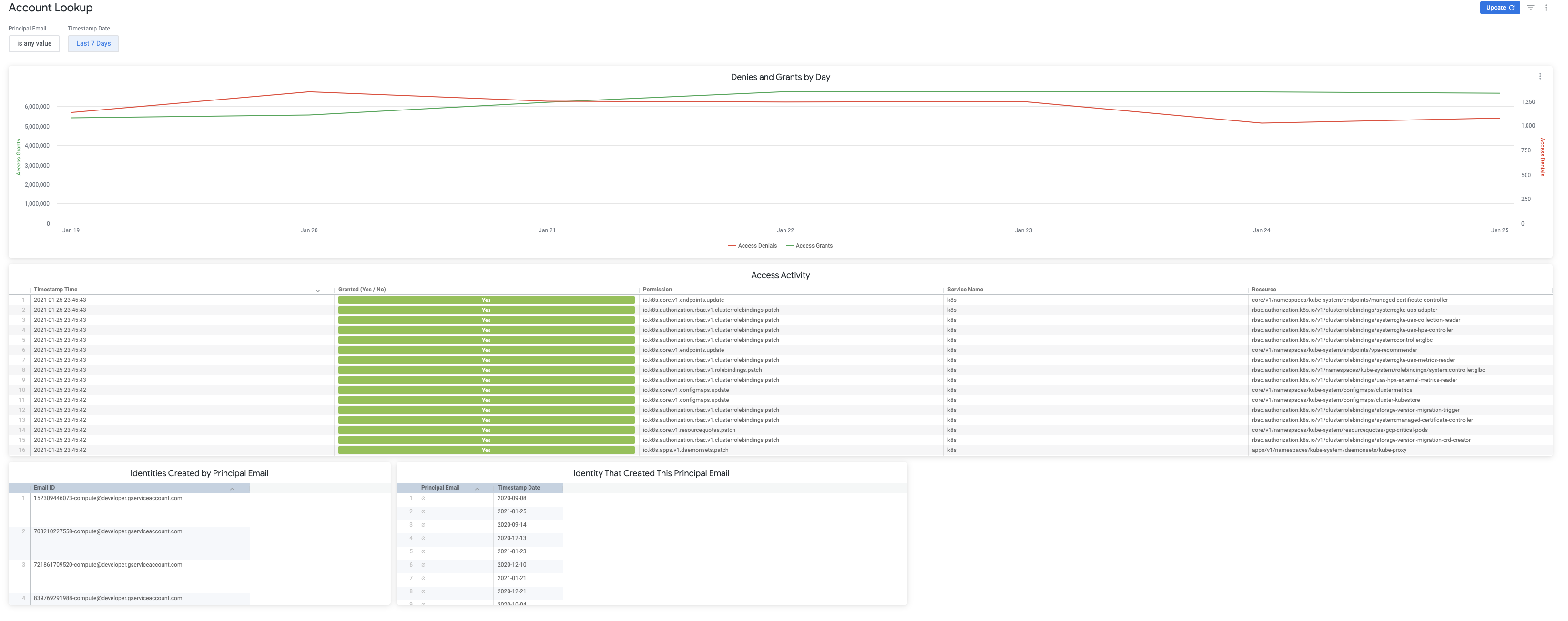Click email 152309446073-compute@developer.gserviceaccount.com
Image resolution: width=1568 pixels, height=621 pixels.
coord(108,498)
